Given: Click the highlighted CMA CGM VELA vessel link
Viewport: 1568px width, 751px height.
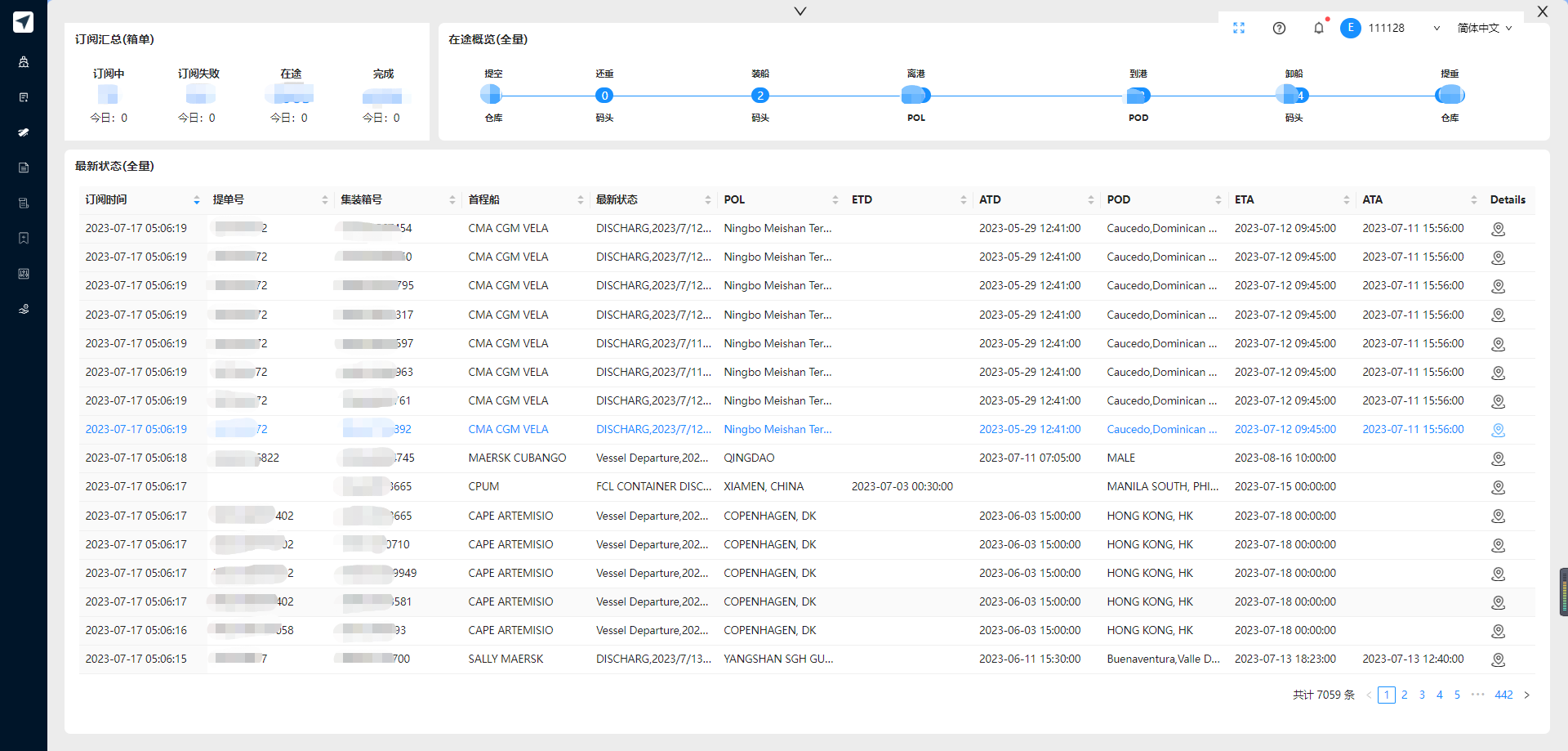Looking at the screenshot, I should [508, 429].
